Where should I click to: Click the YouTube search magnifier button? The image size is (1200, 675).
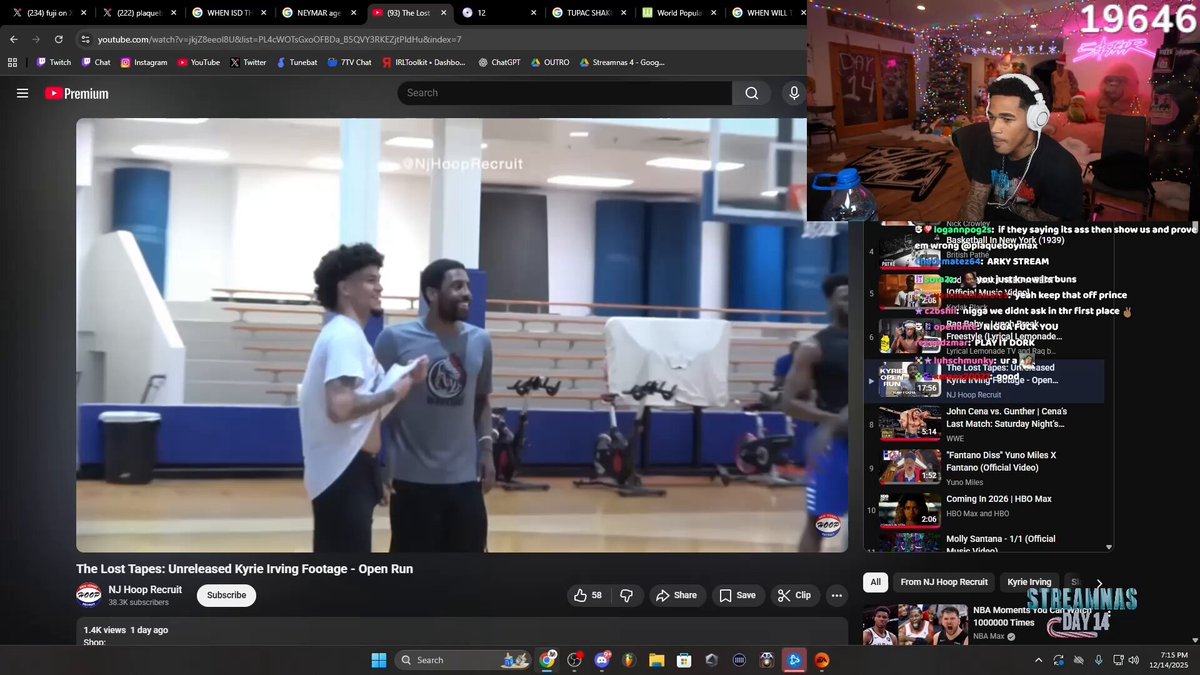pyautogui.click(x=751, y=93)
